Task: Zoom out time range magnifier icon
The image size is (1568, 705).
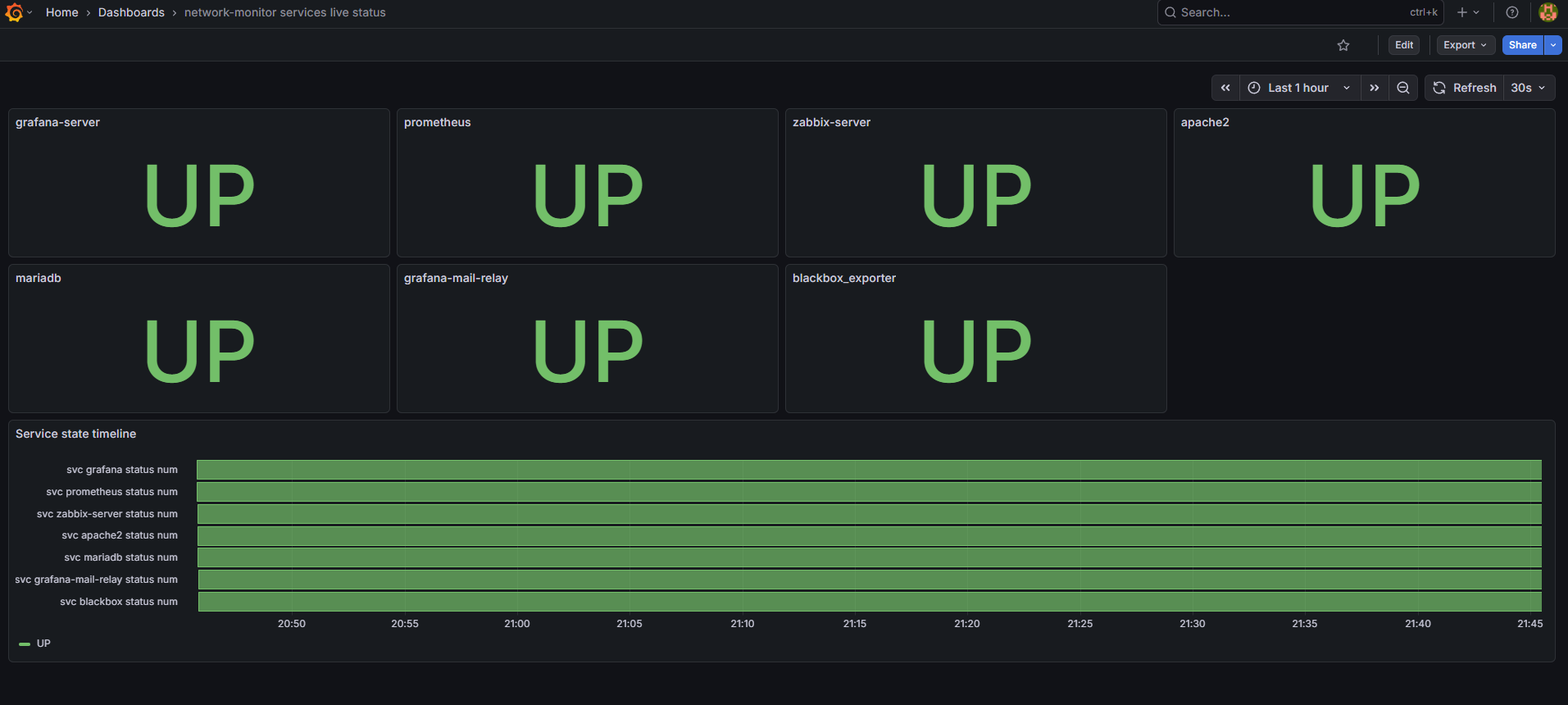Action: click(x=1403, y=88)
